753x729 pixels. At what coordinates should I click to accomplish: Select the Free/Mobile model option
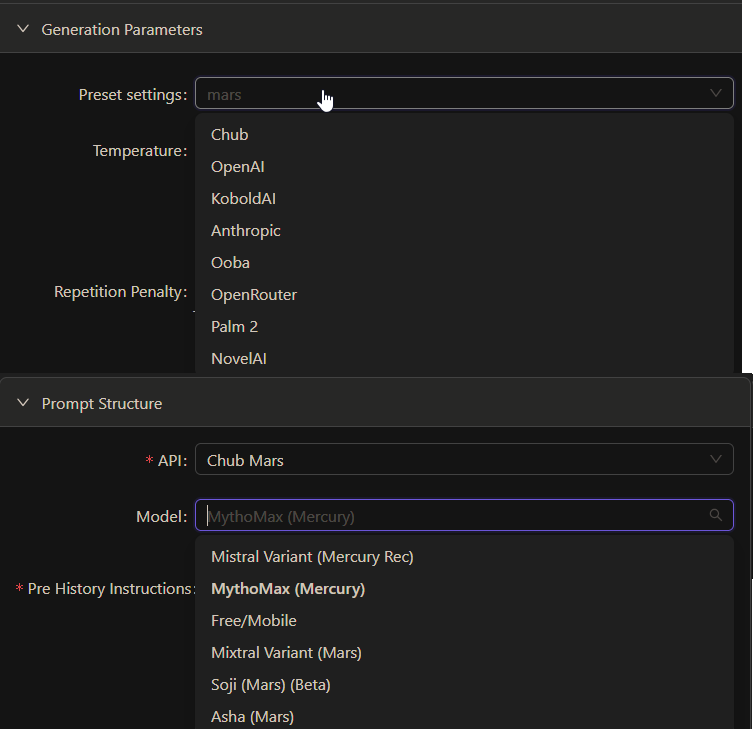click(254, 621)
